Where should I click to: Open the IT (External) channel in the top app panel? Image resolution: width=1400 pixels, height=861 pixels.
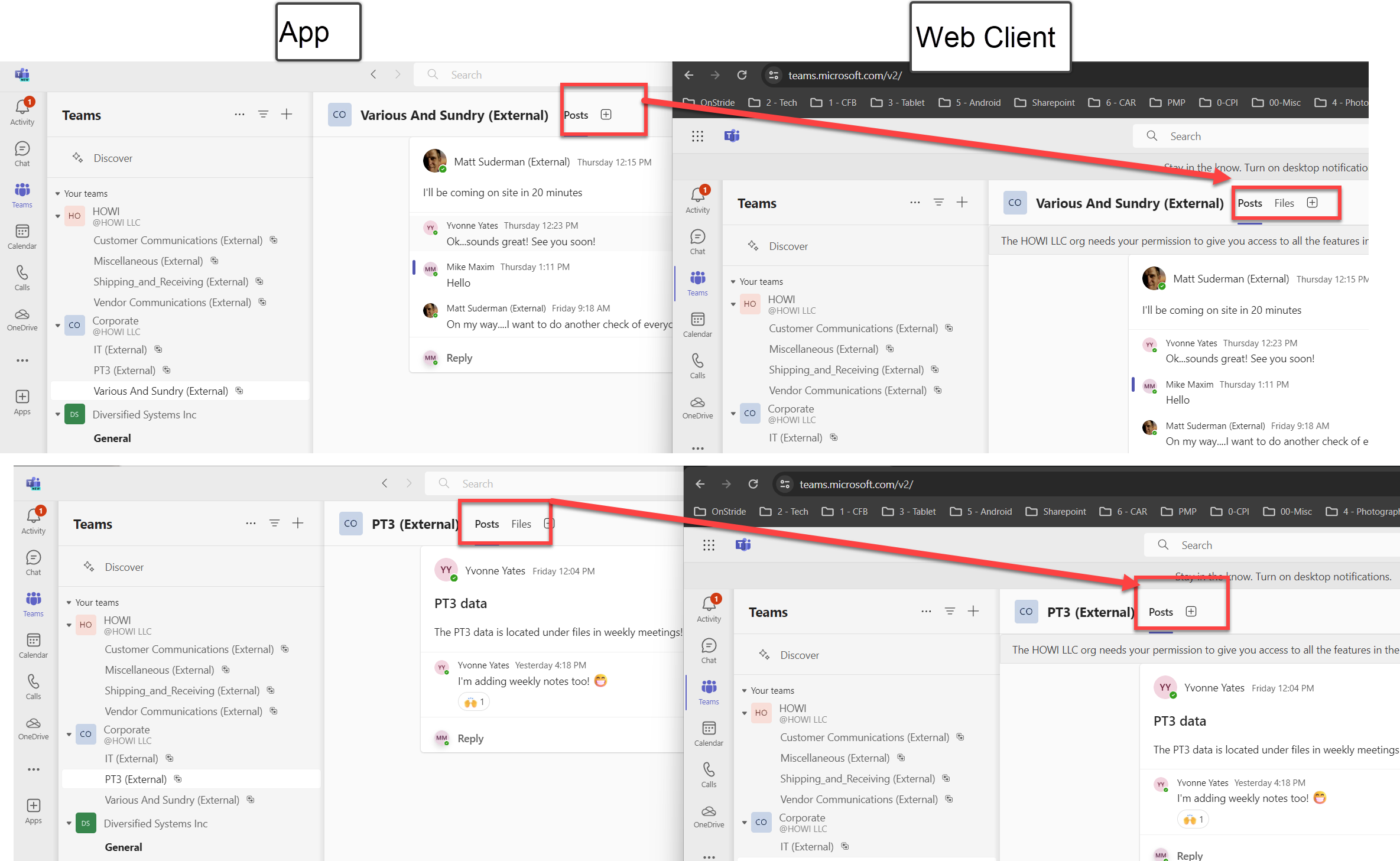click(x=120, y=350)
